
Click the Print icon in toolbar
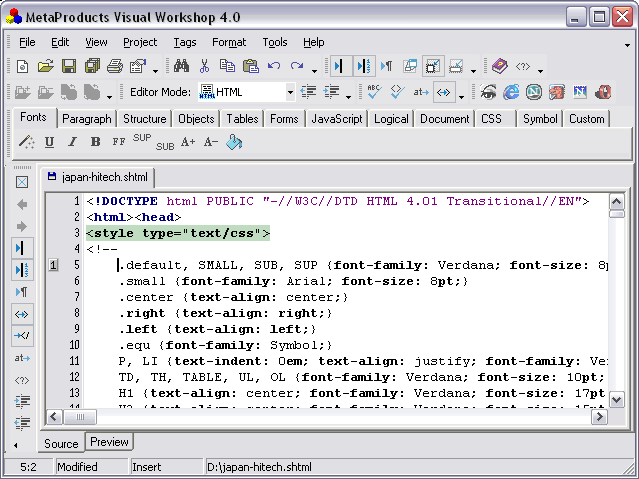pyautogui.click(x=115, y=67)
